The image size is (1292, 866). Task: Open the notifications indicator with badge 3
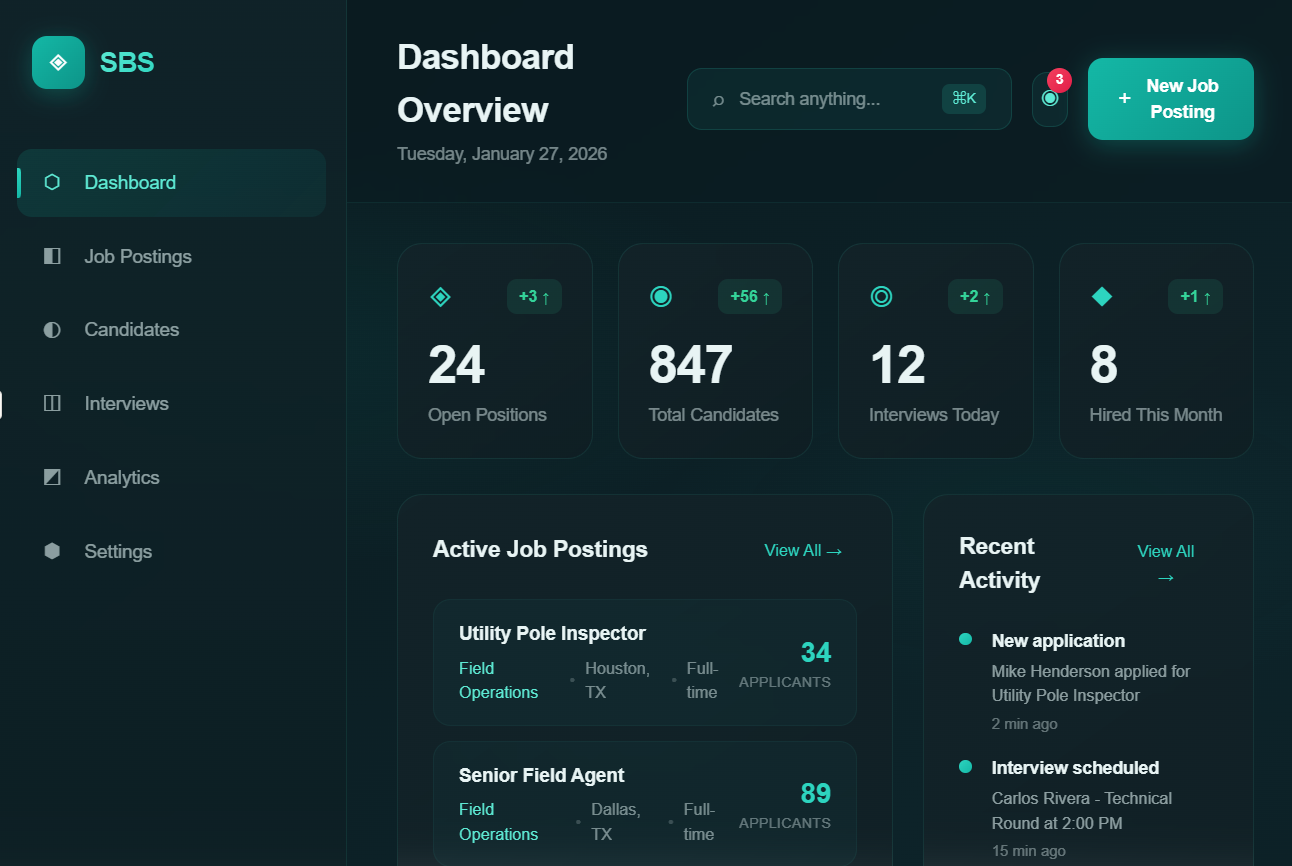click(x=1049, y=99)
